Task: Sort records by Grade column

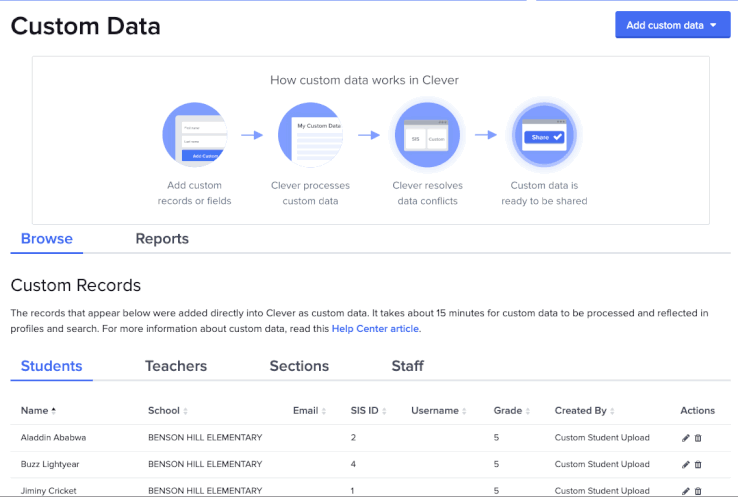Action: (x=511, y=411)
